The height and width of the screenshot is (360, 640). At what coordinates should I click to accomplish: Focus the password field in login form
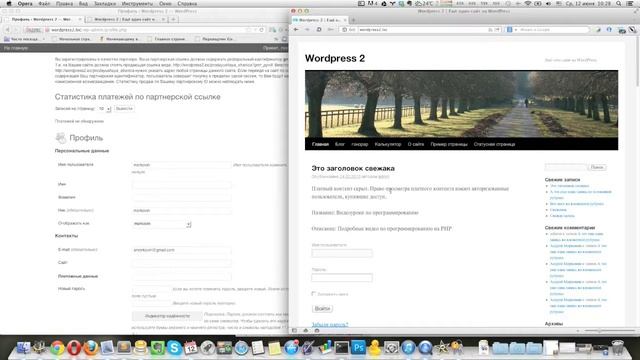pos(342,278)
